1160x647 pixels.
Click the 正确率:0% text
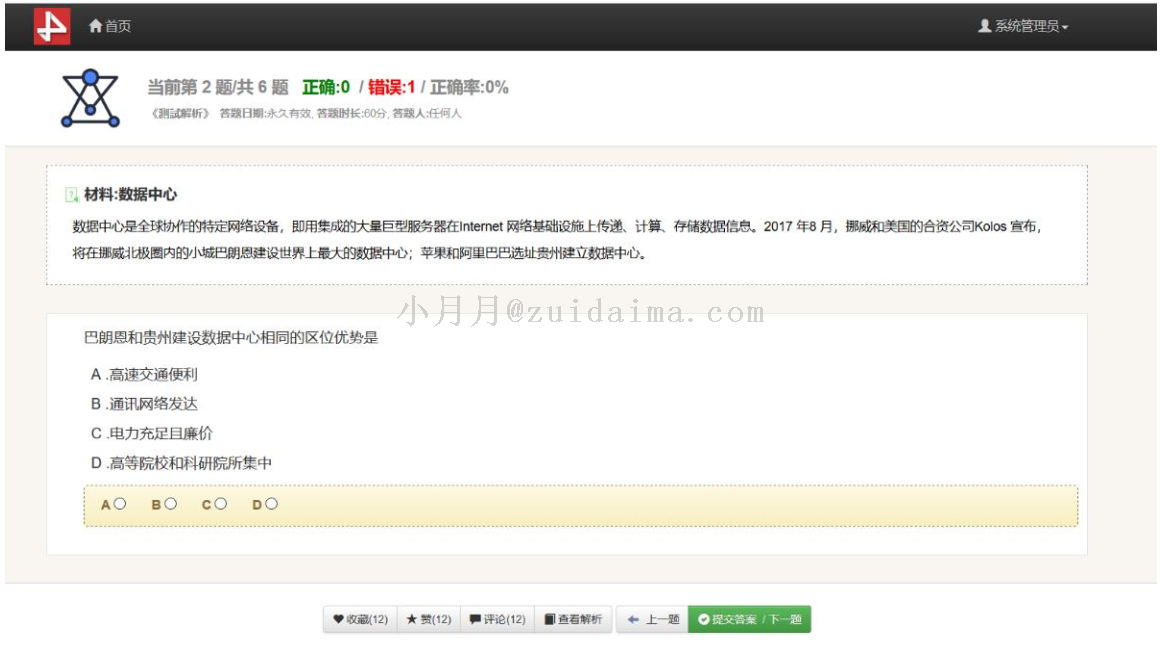pos(470,87)
